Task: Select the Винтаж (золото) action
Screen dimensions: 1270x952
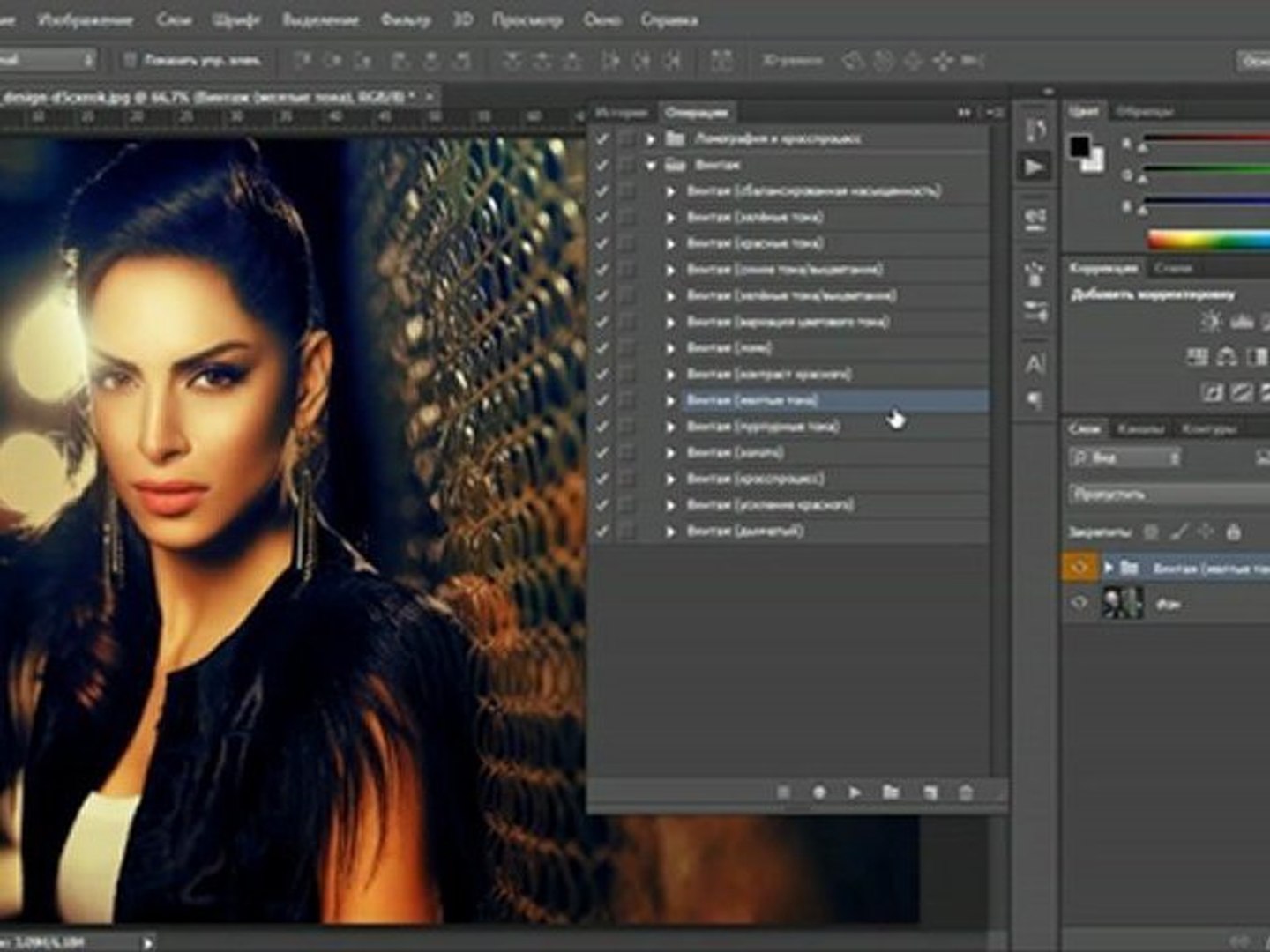Action: [735, 452]
